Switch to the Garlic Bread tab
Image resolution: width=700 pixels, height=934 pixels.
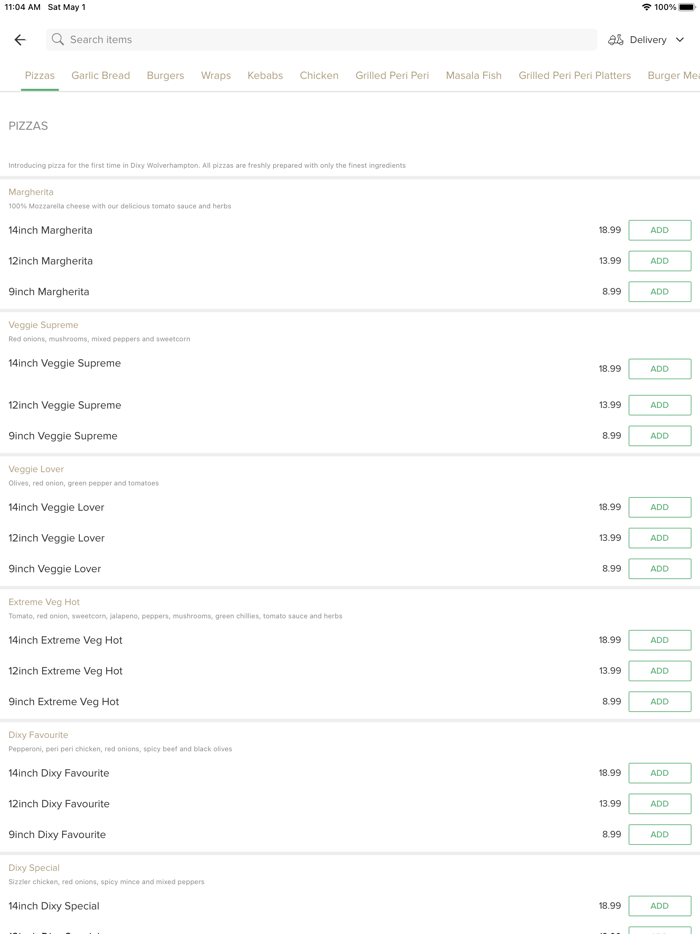101,75
